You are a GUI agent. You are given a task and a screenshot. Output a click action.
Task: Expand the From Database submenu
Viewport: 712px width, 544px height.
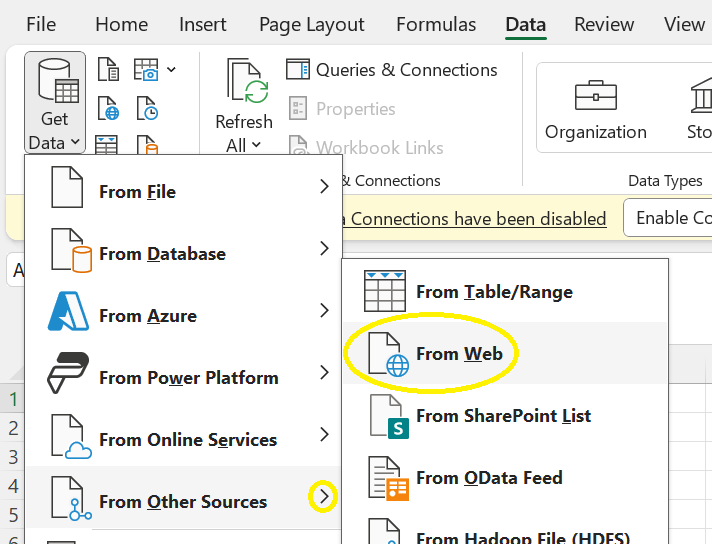coord(183,249)
